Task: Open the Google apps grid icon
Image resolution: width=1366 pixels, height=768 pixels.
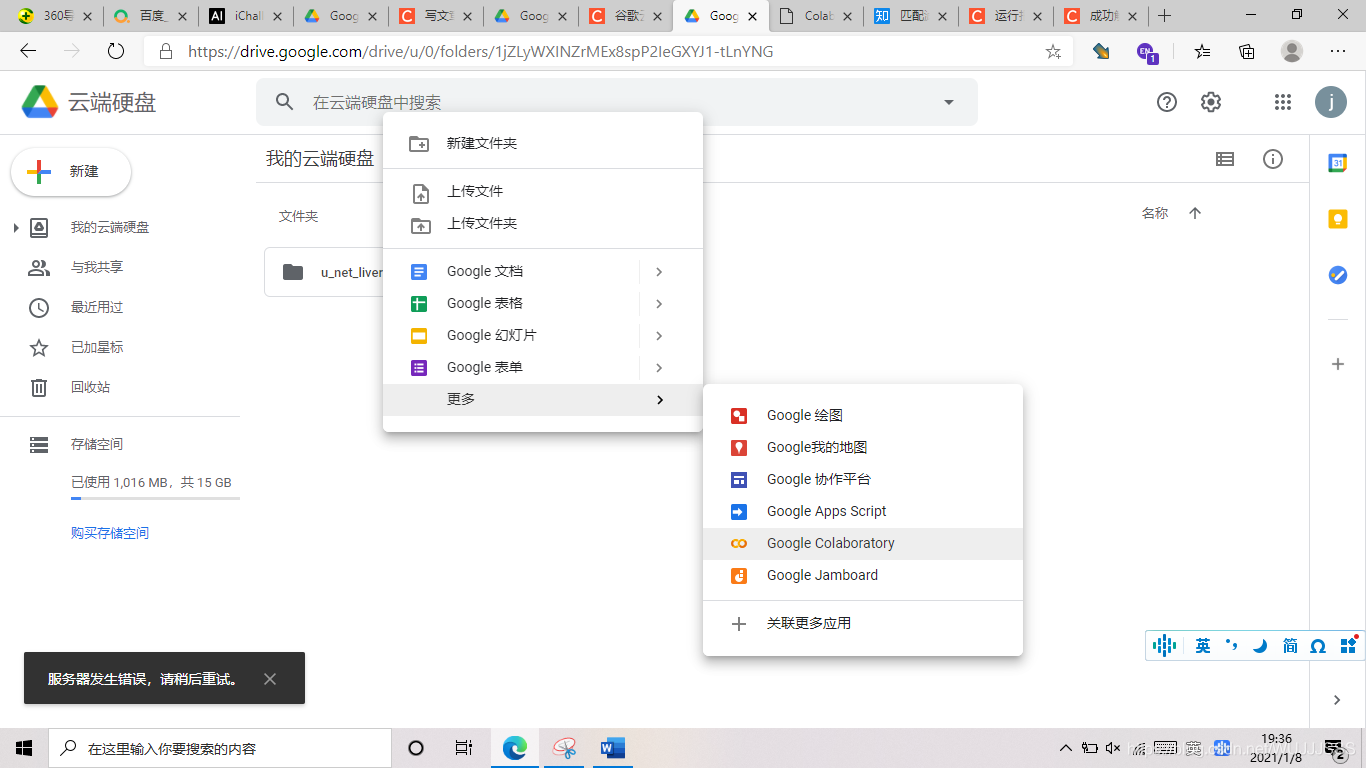Action: [x=1283, y=102]
